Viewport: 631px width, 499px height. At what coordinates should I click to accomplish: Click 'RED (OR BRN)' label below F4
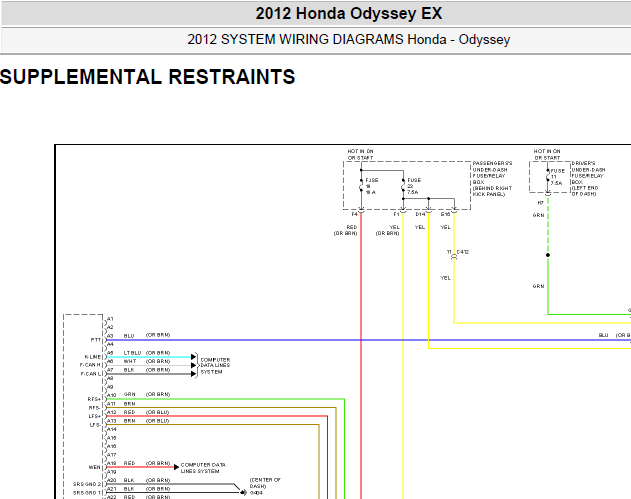(x=346, y=230)
